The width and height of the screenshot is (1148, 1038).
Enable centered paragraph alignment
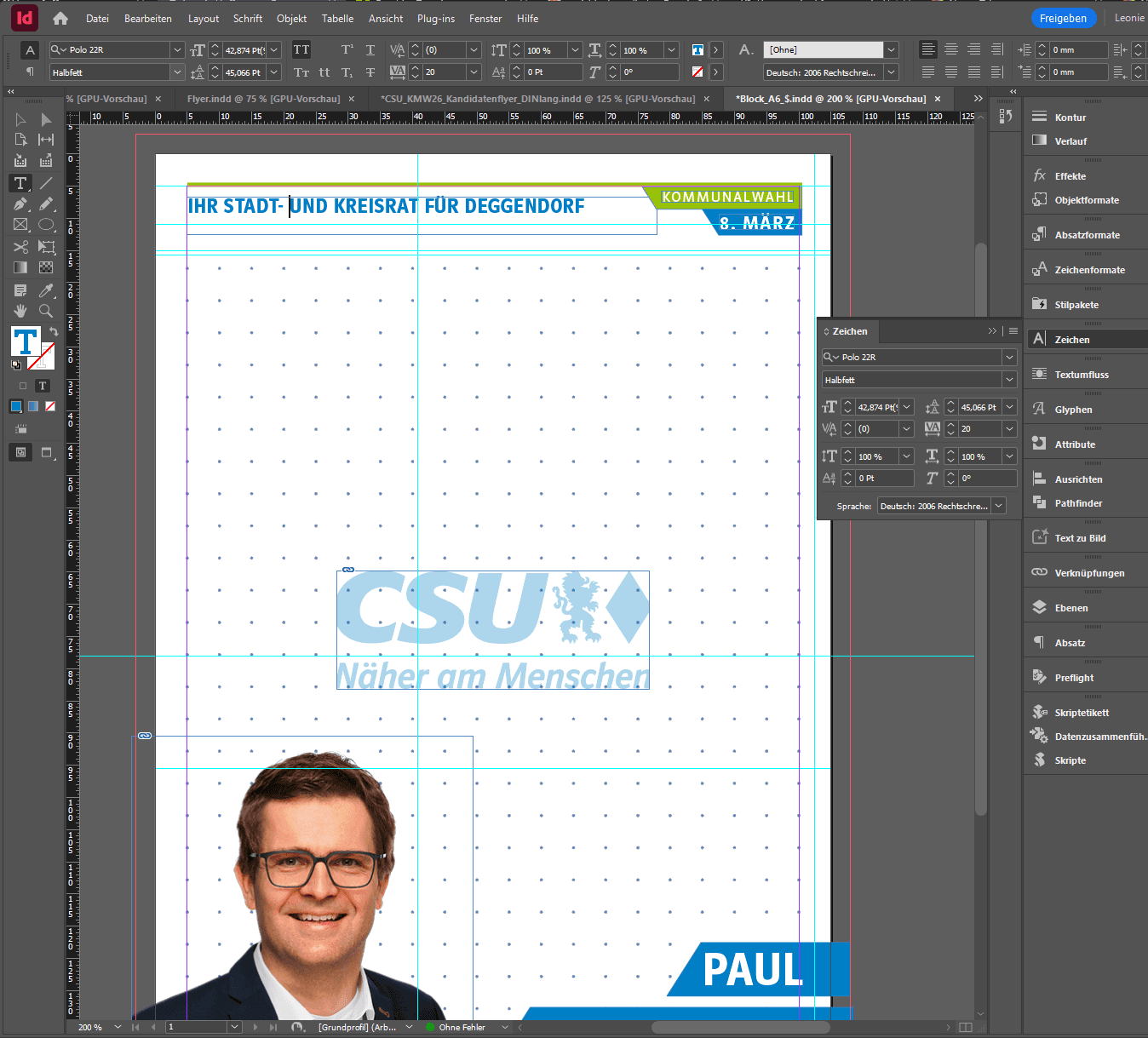pyautogui.click(x=951, y=49)
